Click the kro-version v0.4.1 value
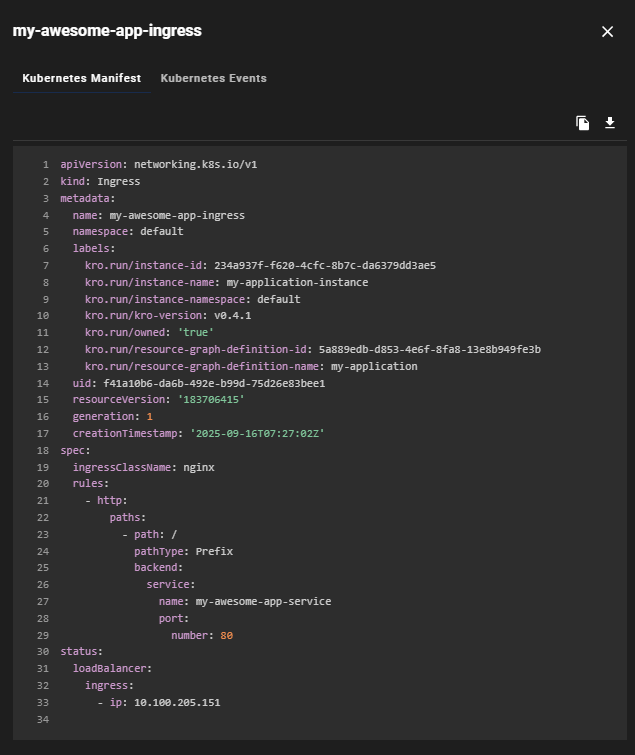The height and width of the screenshot is (755, 635). [232, 316]
